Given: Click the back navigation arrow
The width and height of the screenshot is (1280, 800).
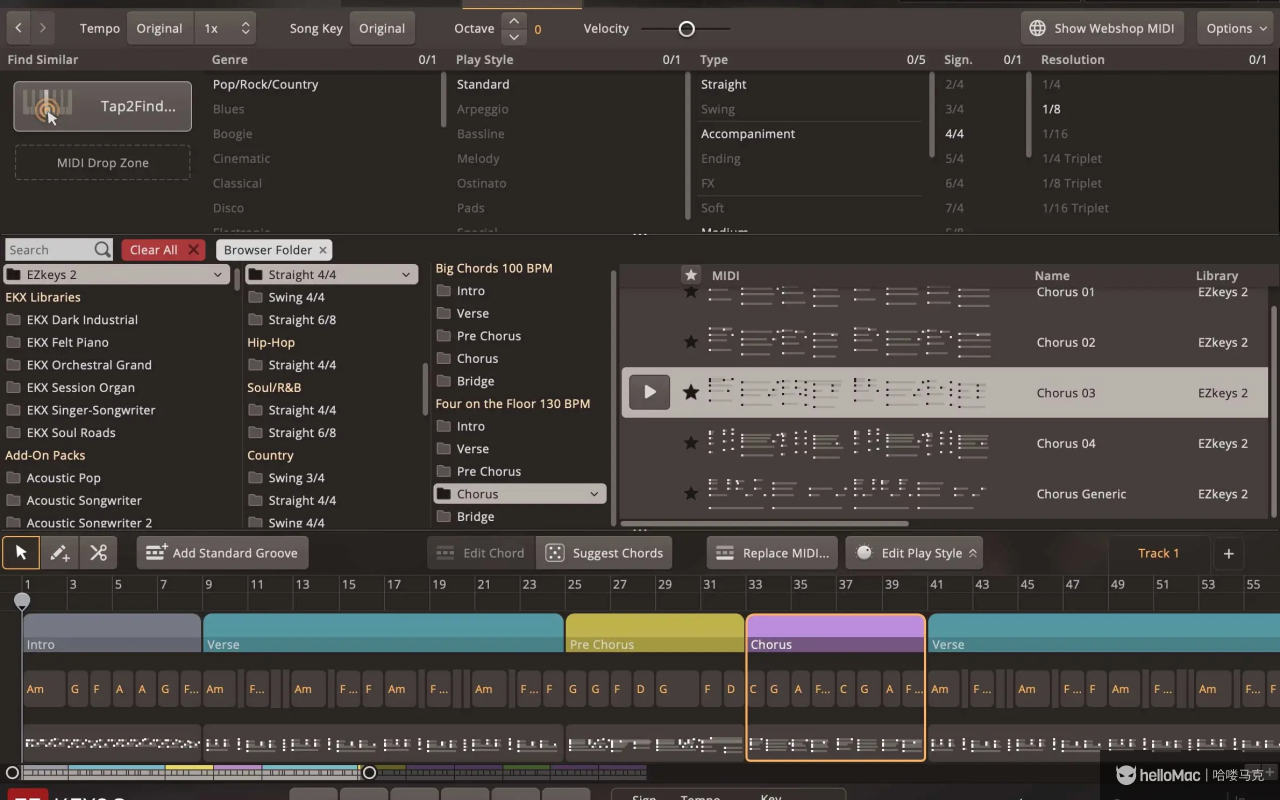Looking at the screenshot, I should [x=18, y=28].
